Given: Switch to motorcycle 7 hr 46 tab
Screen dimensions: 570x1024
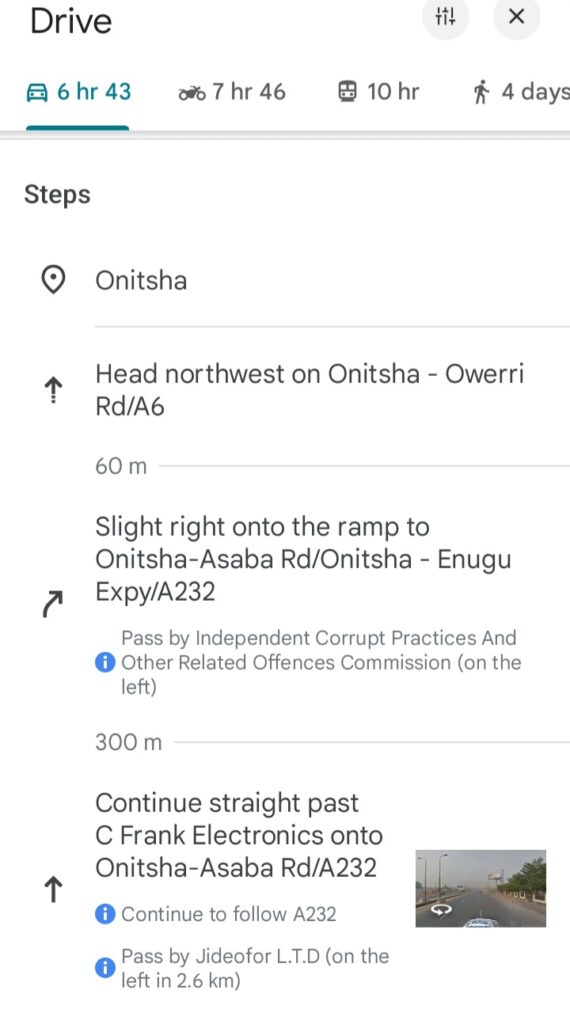Looking at the screenshot, I should 232,92.
